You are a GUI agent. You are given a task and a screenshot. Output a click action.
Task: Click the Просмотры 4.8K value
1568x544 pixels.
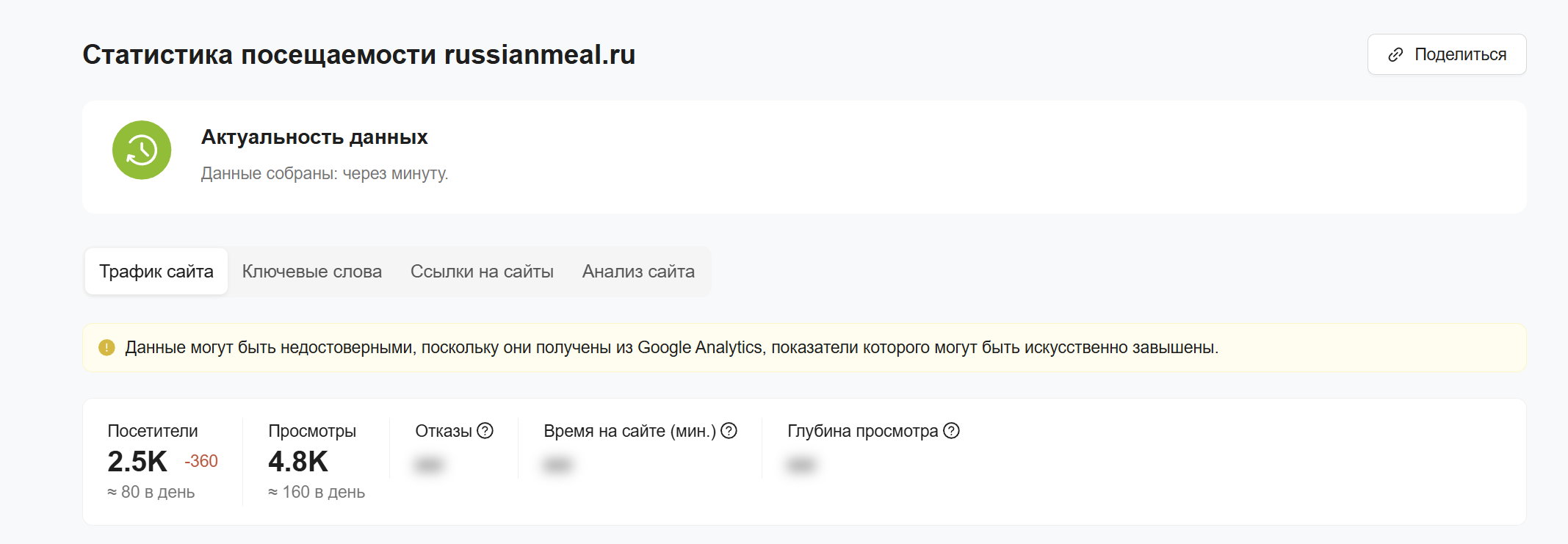point(298,462)
